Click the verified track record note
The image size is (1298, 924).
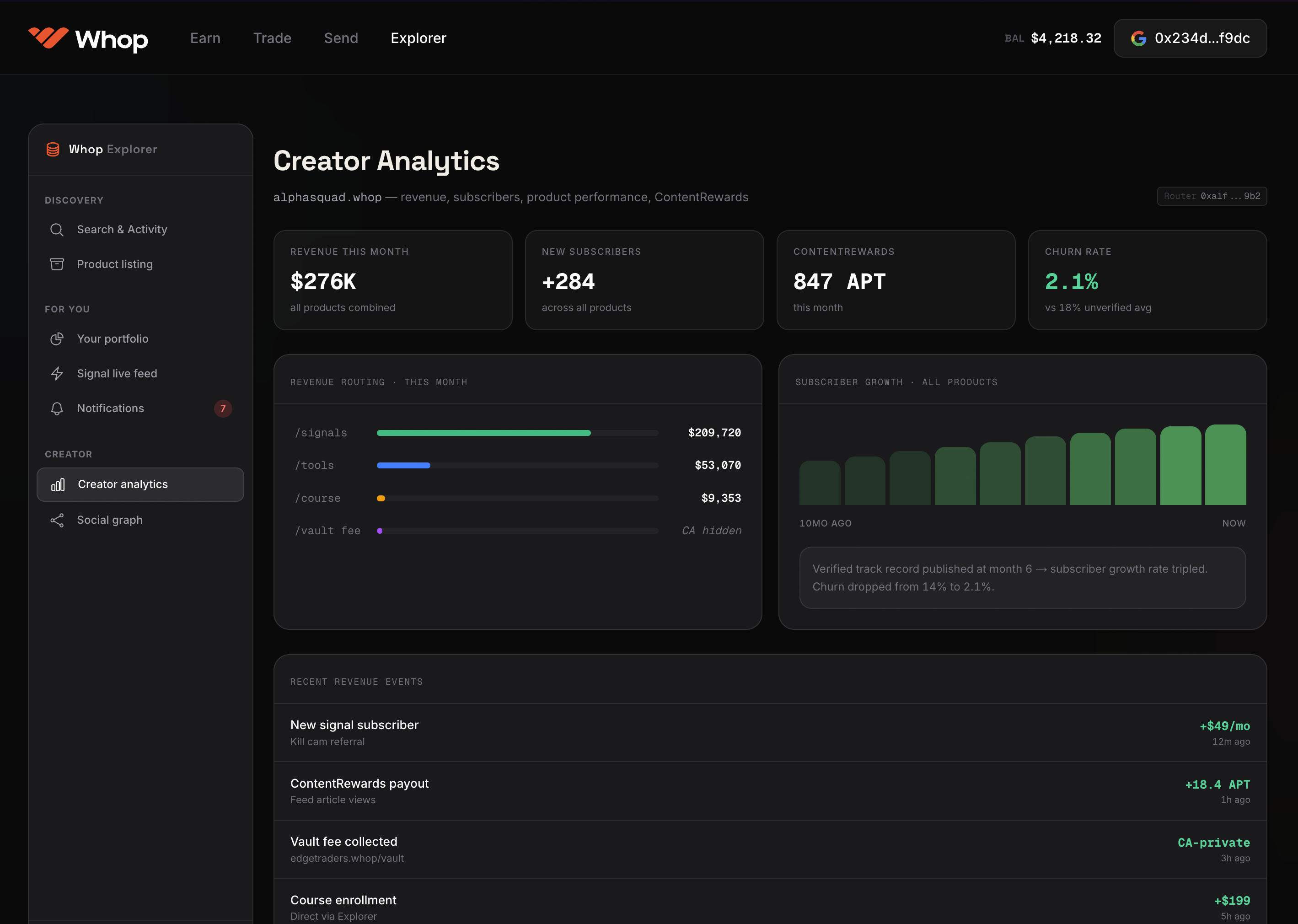pyautogui.click(x=1022, y=577)
